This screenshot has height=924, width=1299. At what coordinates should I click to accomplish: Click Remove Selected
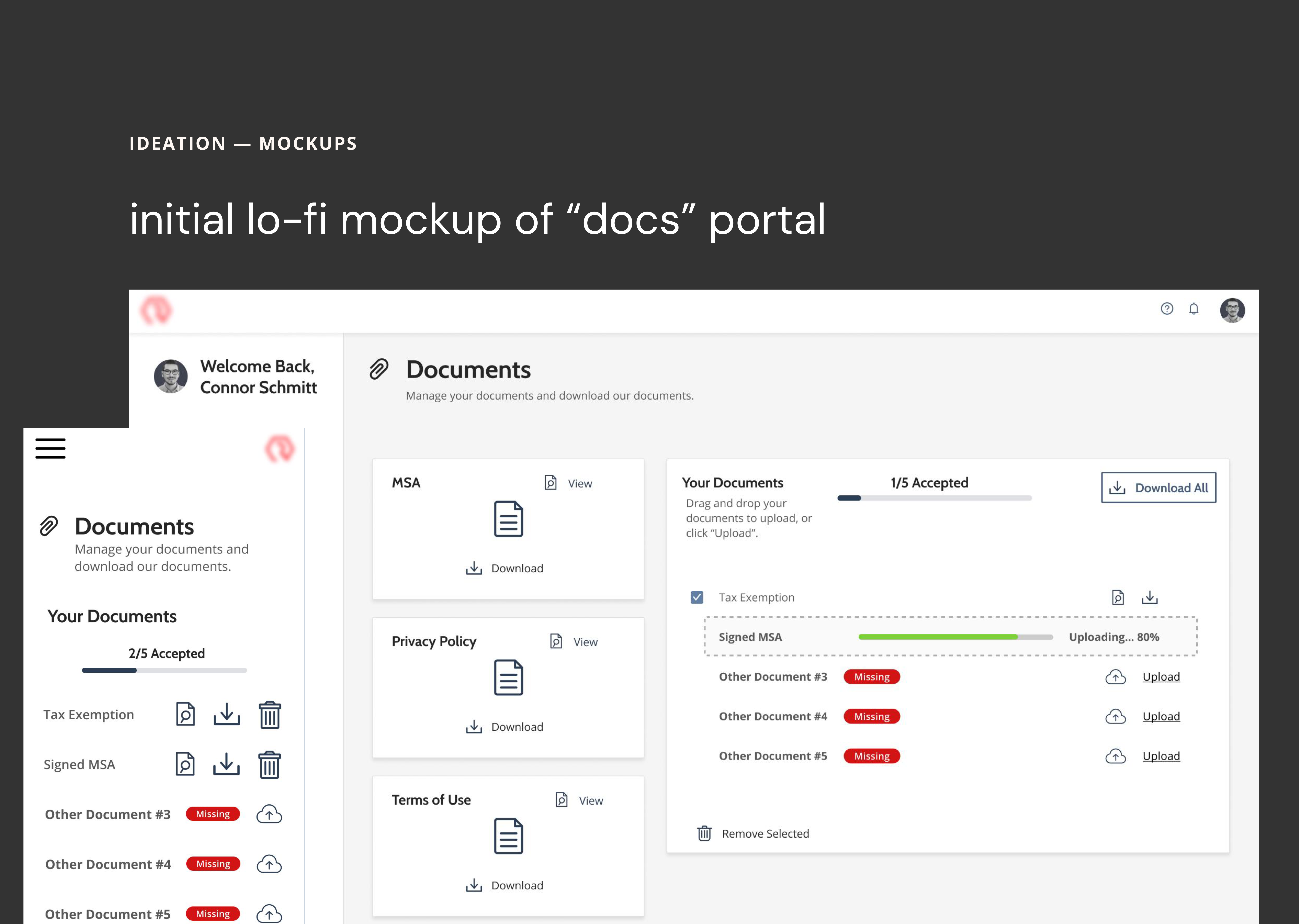[x=753, y=833]
